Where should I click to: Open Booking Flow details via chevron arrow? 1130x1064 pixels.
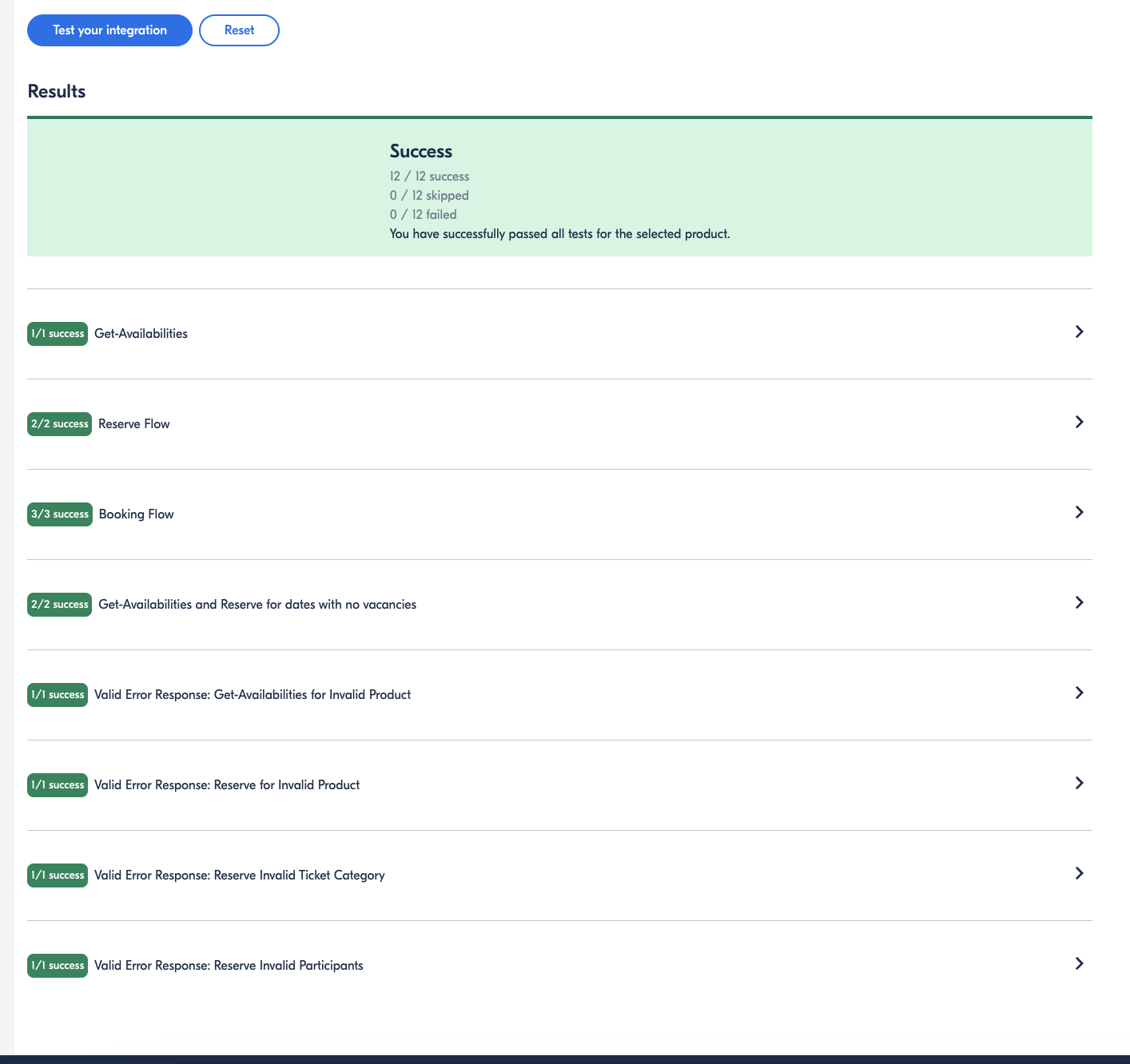point(1079,512)
